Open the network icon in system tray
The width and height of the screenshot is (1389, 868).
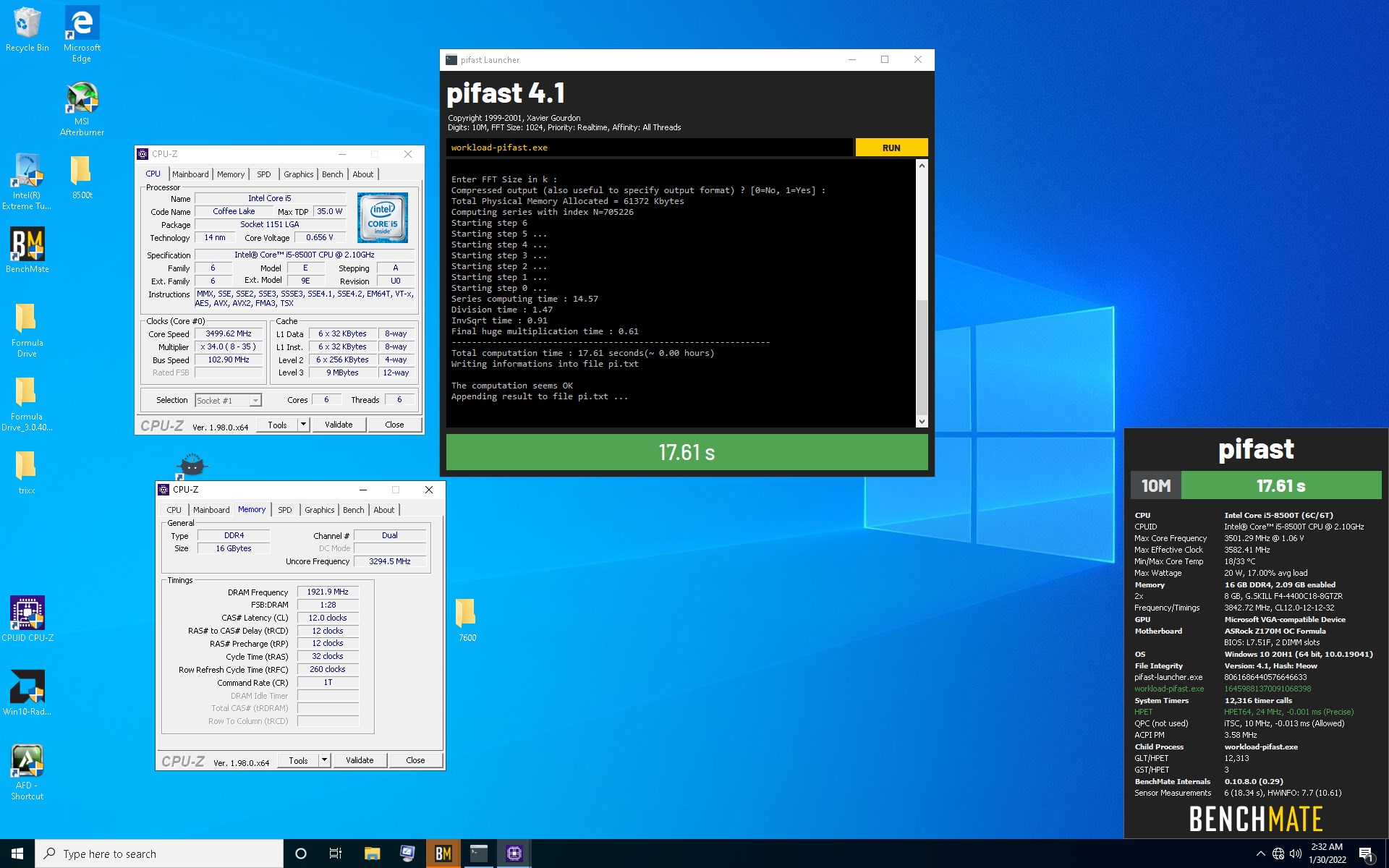1278,854
